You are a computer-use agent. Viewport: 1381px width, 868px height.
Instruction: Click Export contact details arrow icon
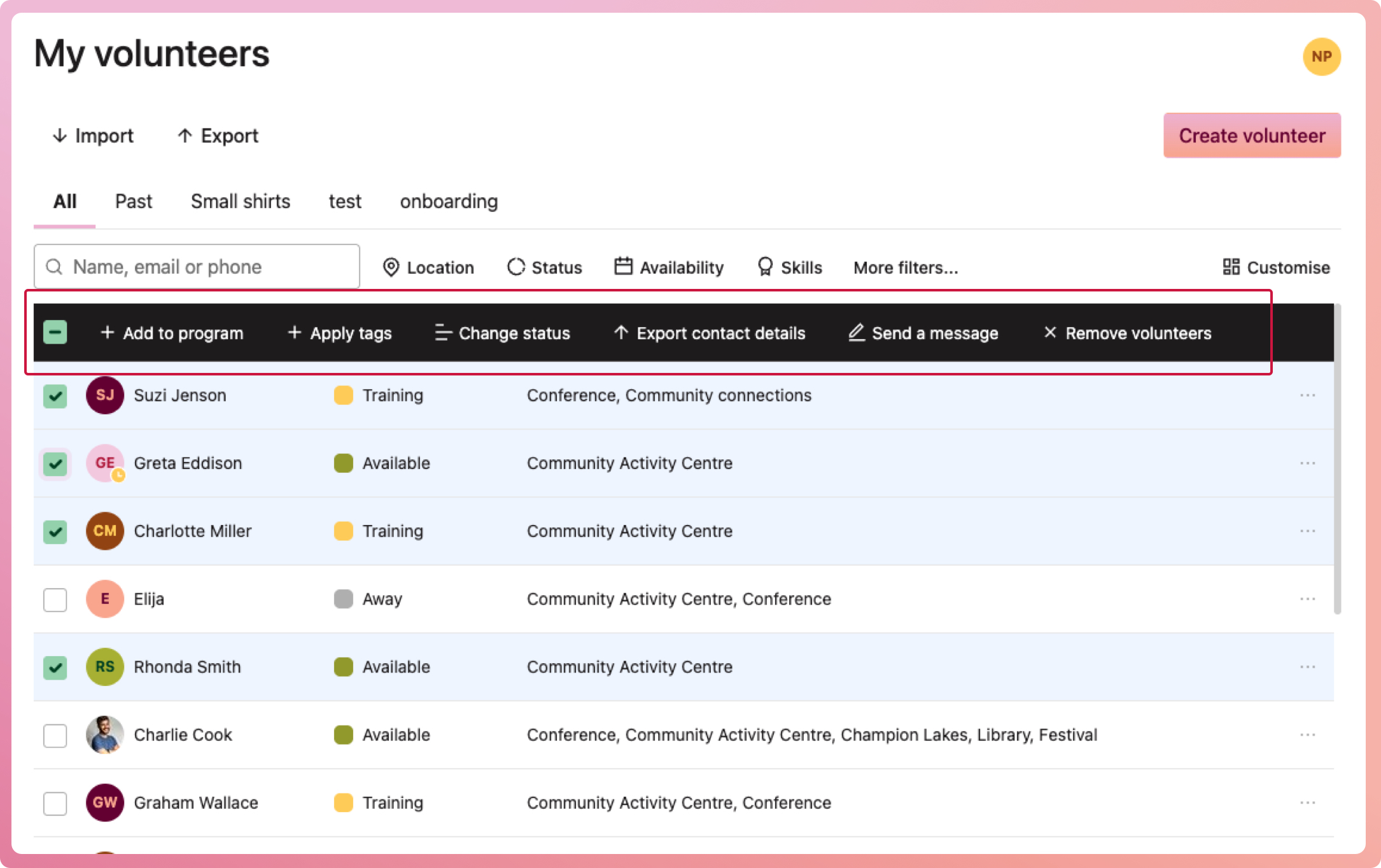[x=621, y=332]
